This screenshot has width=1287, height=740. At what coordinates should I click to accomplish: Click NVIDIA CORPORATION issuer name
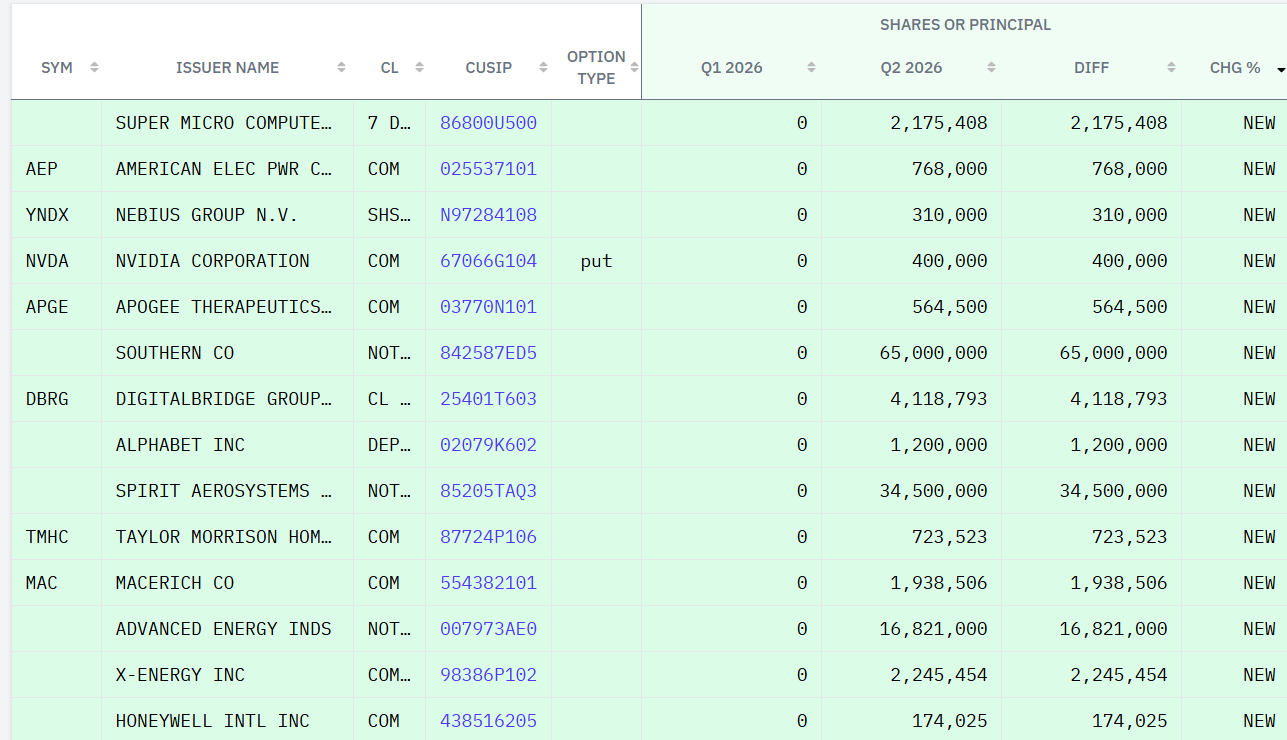[x=213, y=261]
